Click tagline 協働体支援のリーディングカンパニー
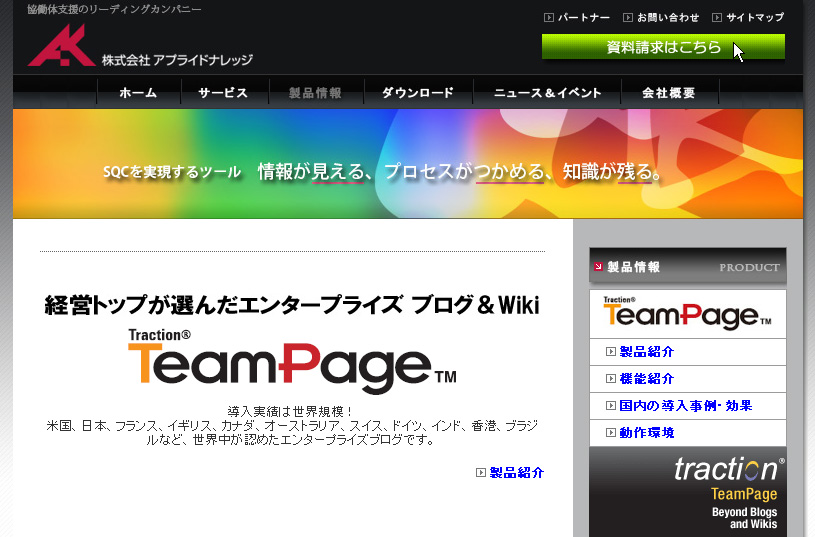Image resolution: width=815 pixels, height=537 pixels. (x=114, y=9)
